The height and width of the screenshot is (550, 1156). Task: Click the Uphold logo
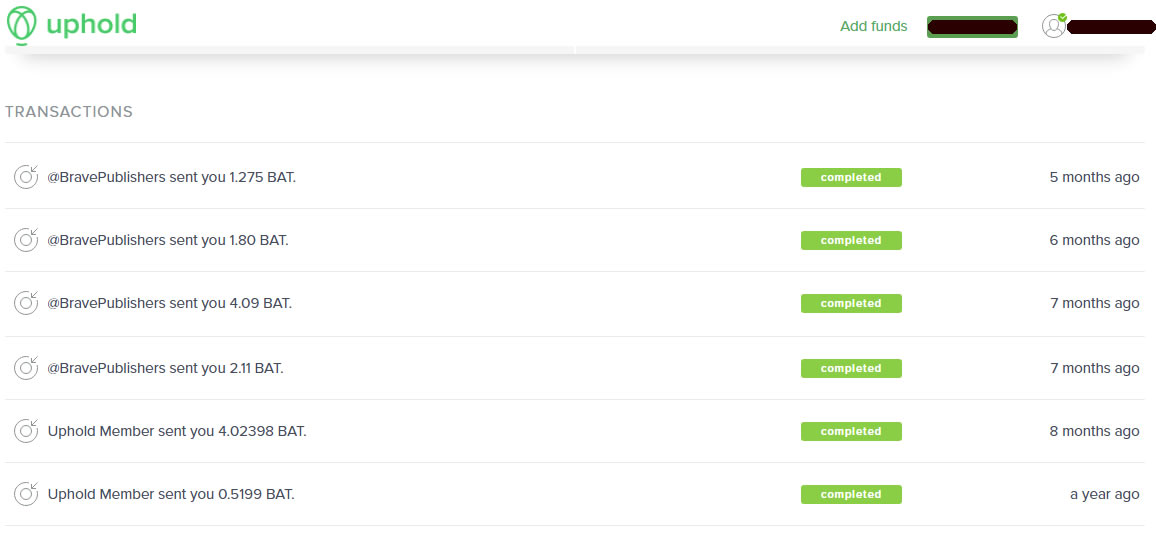tap(72, 25)
